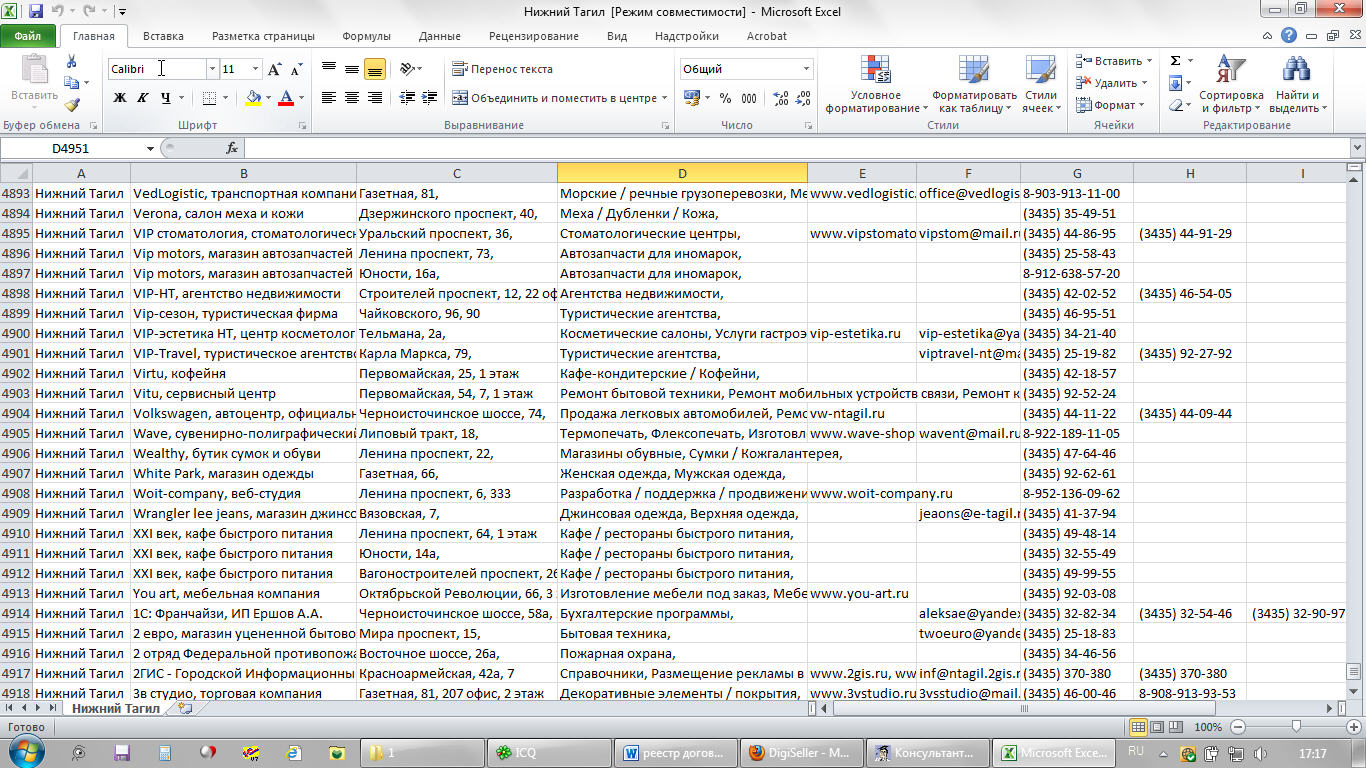
Task: Click the text orientation icon
Action: [408, 69]
